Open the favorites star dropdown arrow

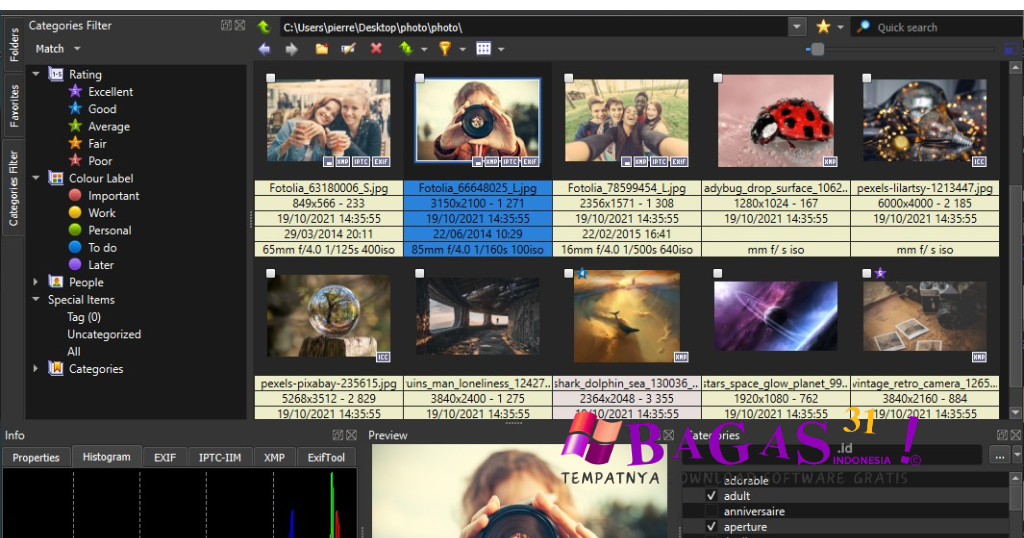pyautogui.click(x=840, y=27)
